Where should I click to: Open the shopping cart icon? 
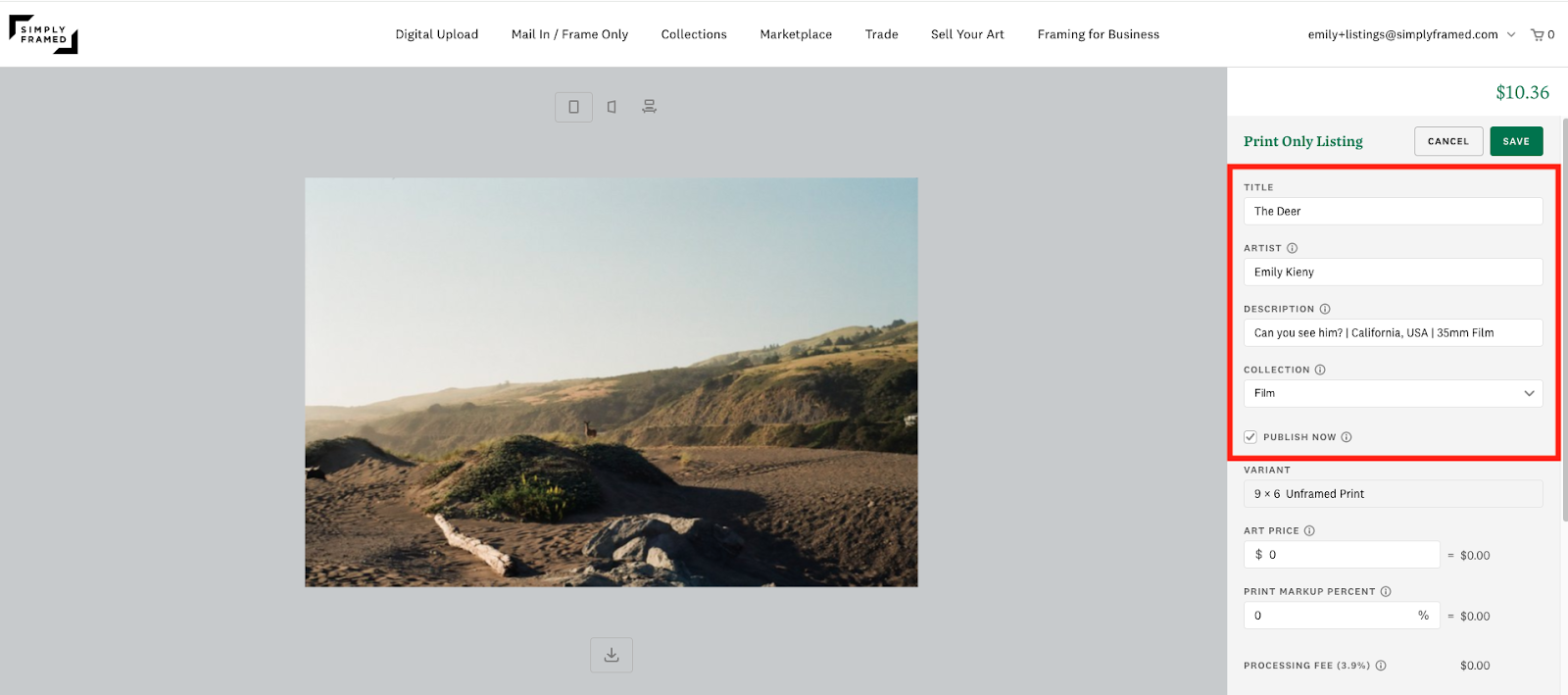pyautogui.click(x=1538, y=34)
